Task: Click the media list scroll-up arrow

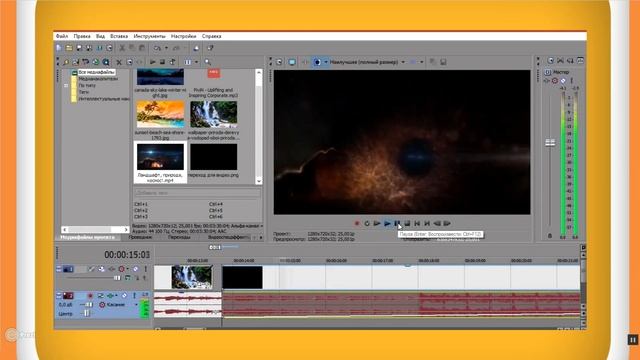Action: 259,72
